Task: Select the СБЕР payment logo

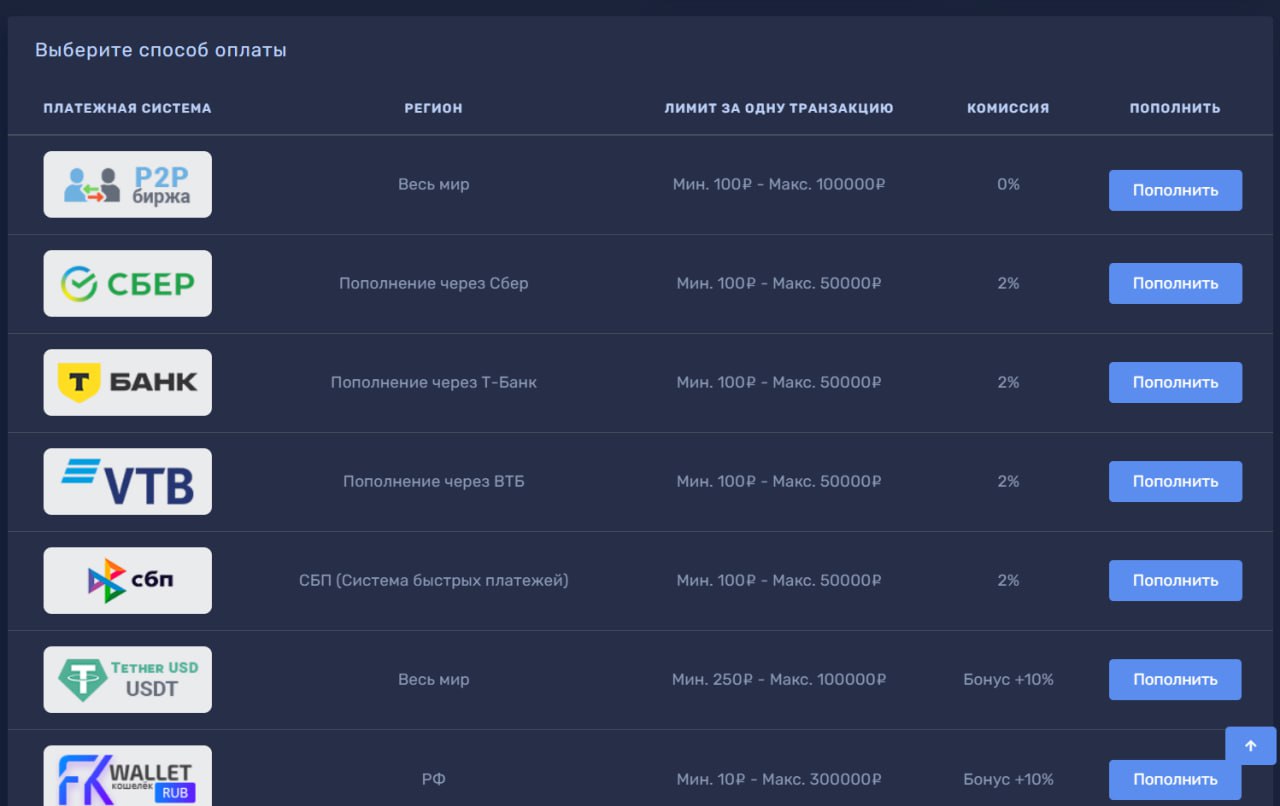Action: [x=127, y=283]
